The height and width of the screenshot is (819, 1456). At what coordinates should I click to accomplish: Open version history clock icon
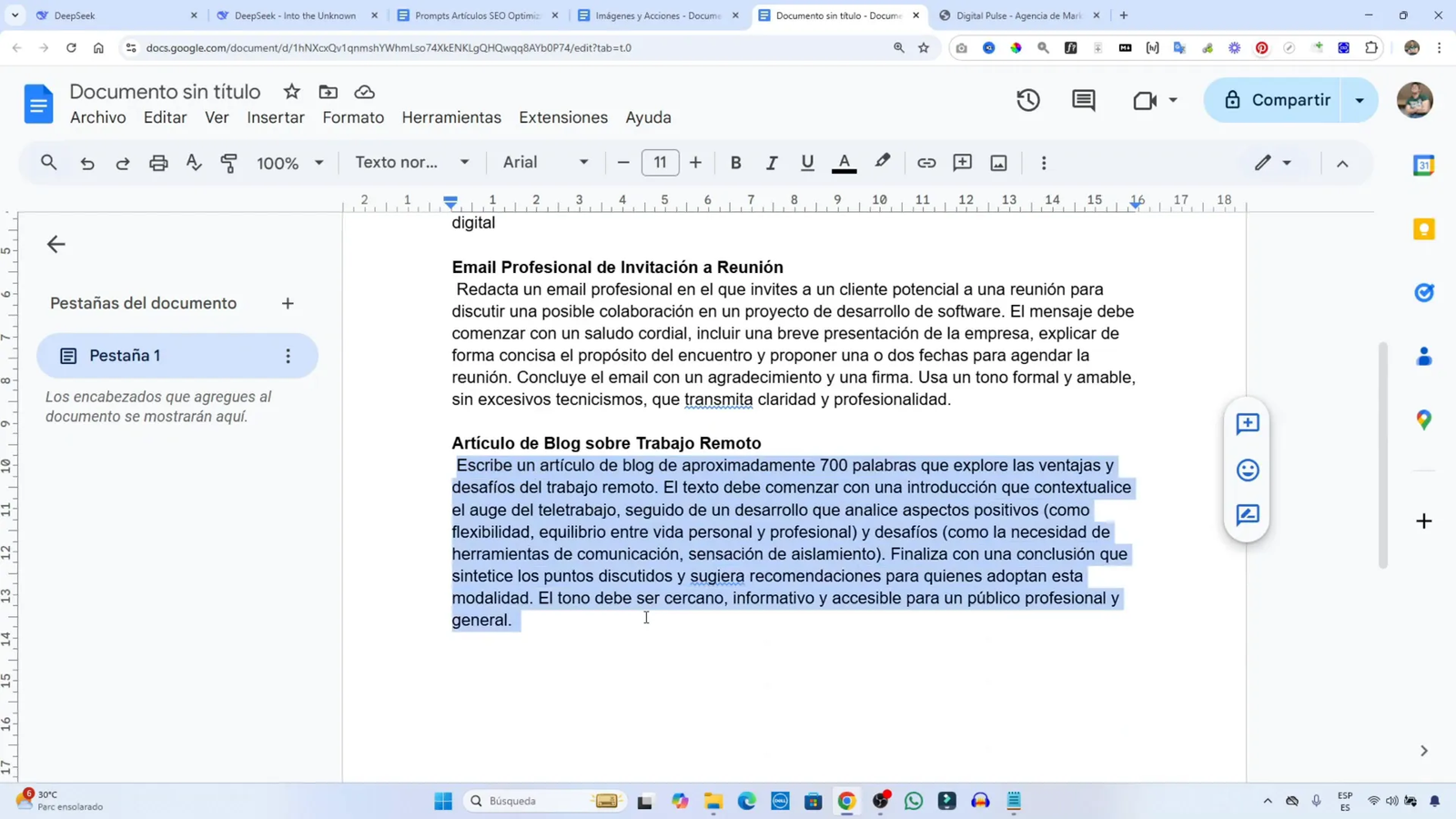(1028, 100)
